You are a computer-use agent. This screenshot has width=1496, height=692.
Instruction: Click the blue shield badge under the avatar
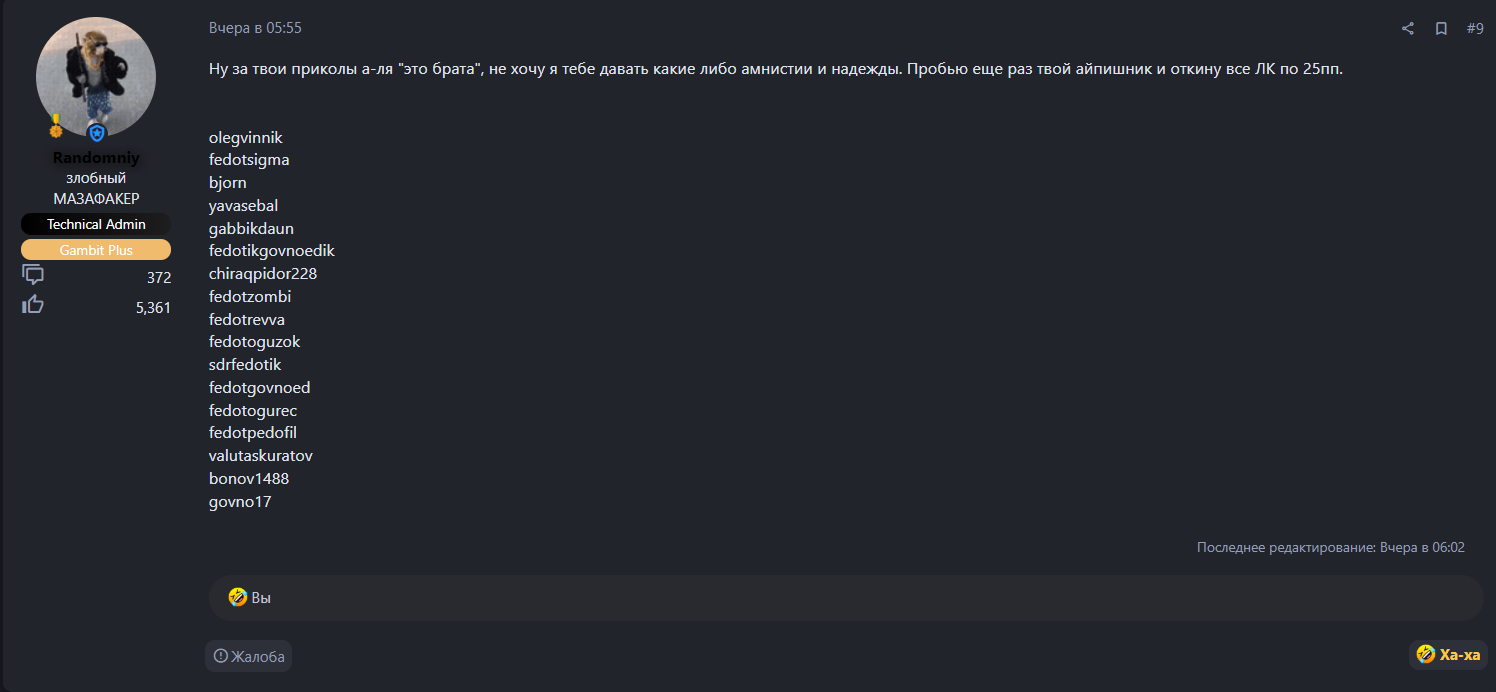coord(97,133)
